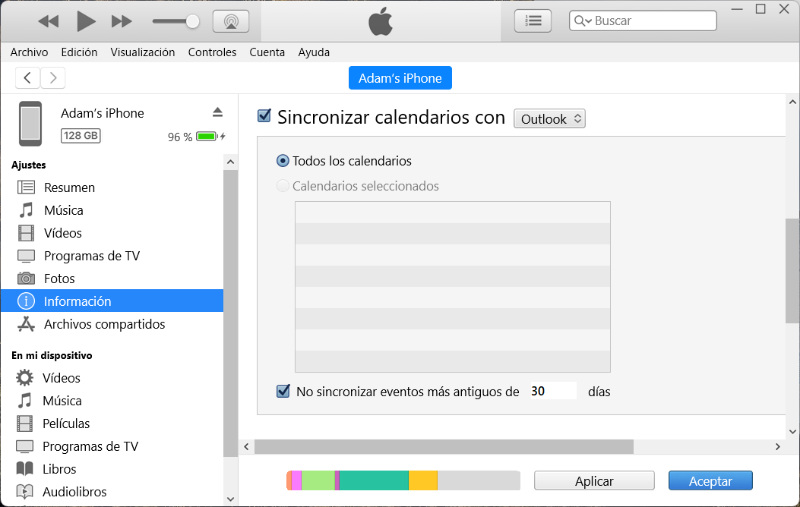Click the light green storage bar segment
800x507 pixels.
(x=318, y=480)
